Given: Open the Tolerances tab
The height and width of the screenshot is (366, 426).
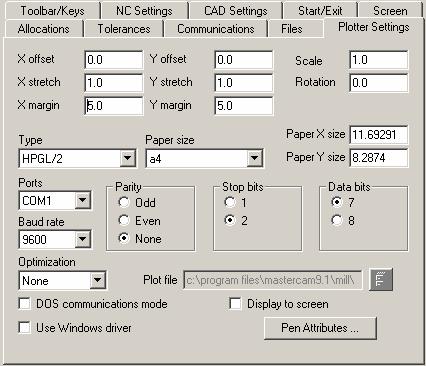Looking at the screenshot, I should tap(124, 29).
